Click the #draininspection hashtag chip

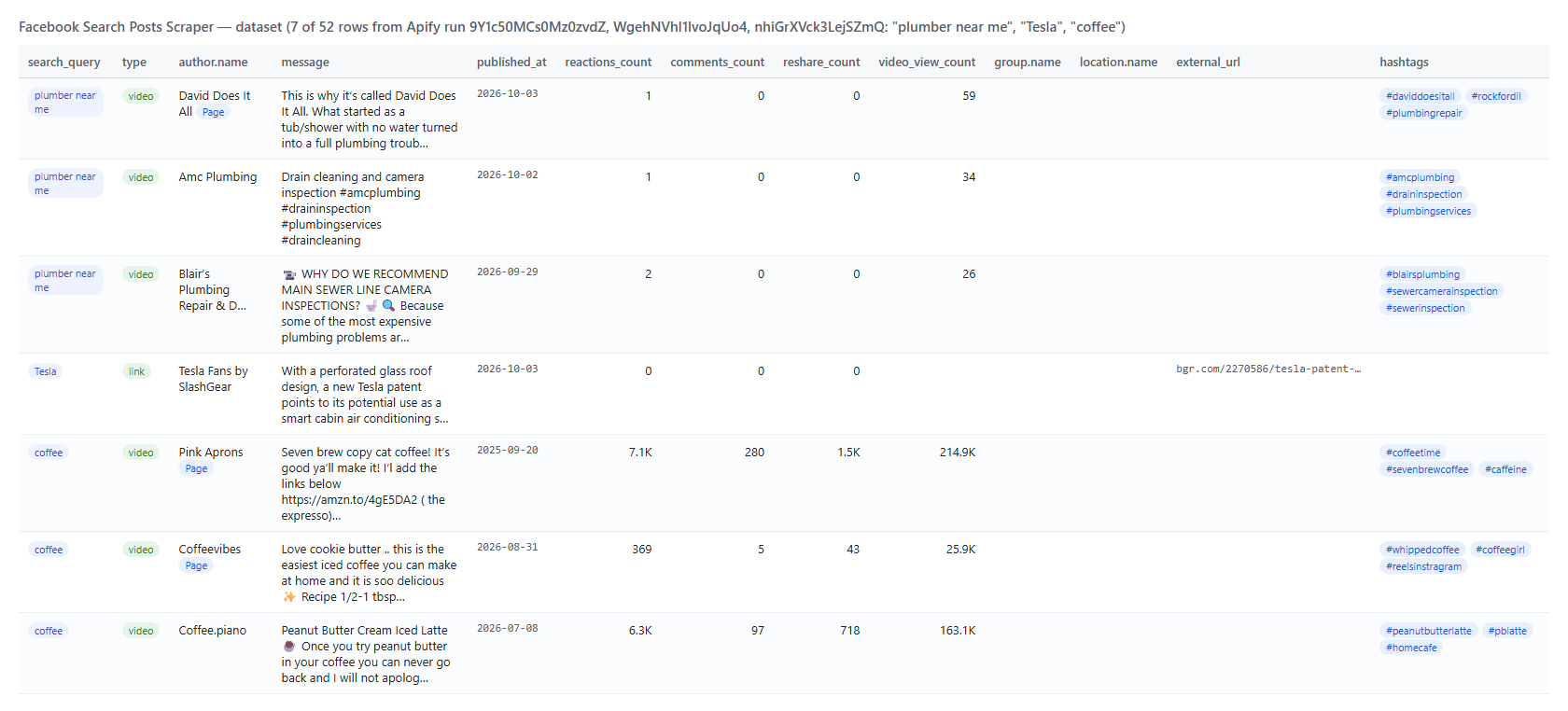coord(1423,194)
